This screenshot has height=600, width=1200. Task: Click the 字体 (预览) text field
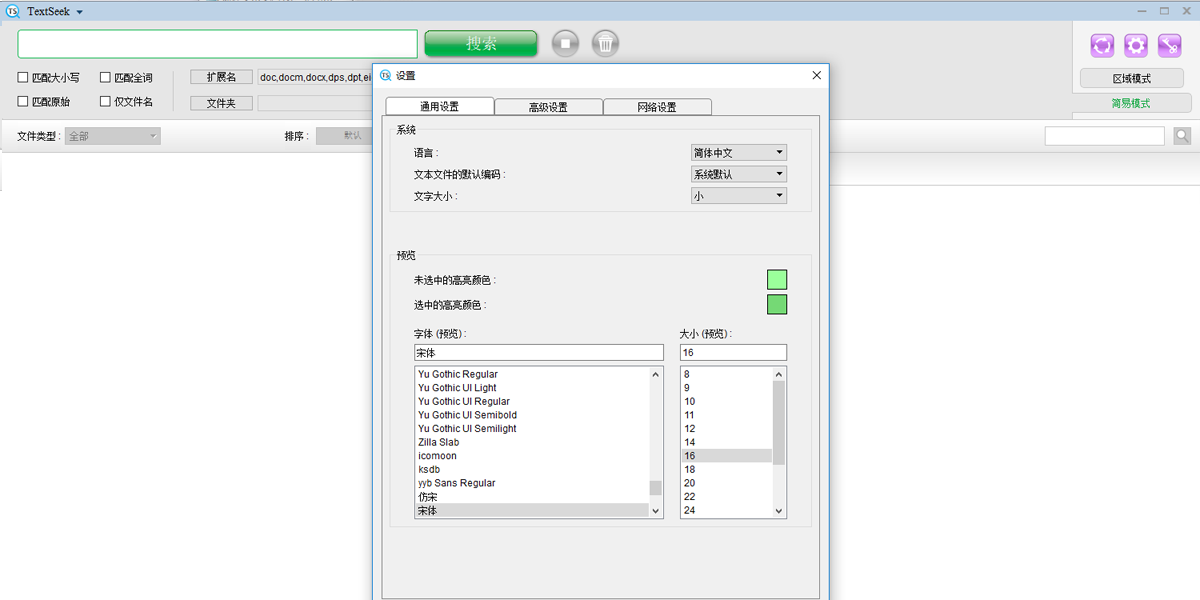(539, 353)
